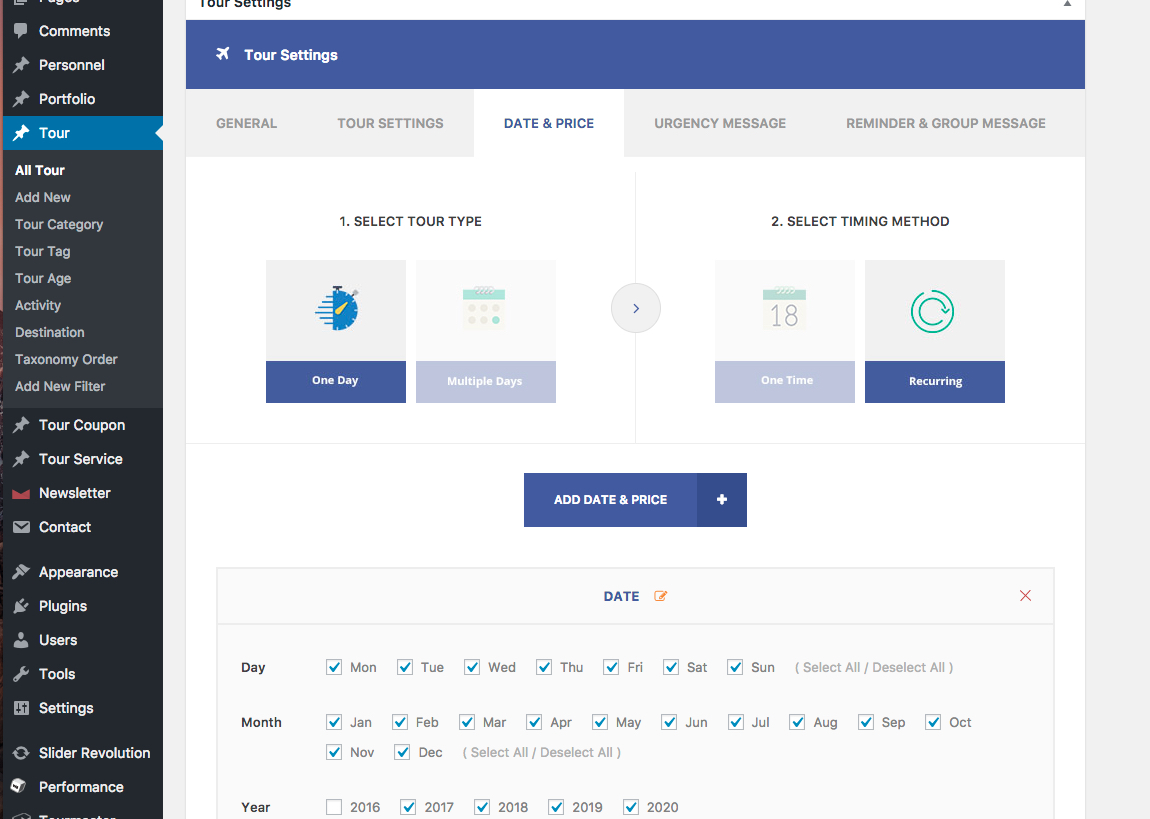Click the plus icon on Add Date & Price
The image size is (1150, 819).
tap(722, 500)
